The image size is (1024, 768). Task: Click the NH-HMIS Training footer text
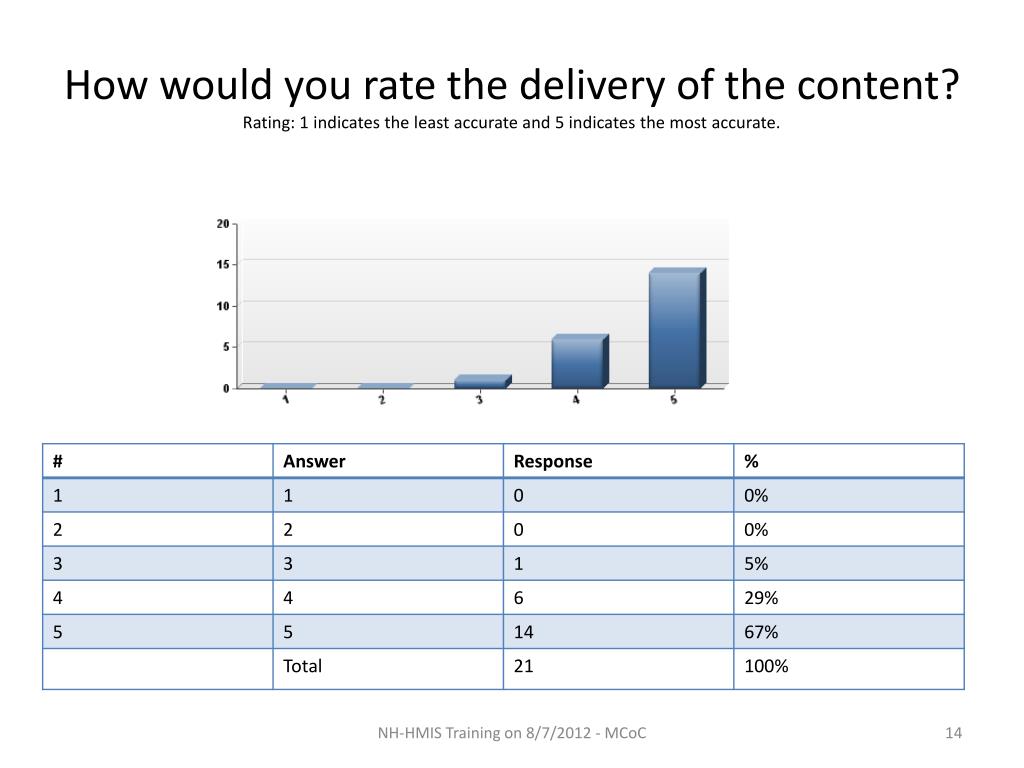[512, 733]
